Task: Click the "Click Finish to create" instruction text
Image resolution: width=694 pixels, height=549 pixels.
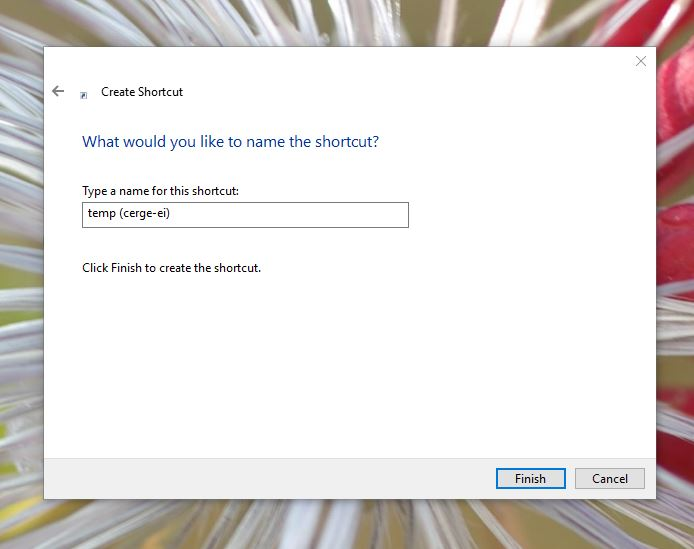Action: pos(171,268)
